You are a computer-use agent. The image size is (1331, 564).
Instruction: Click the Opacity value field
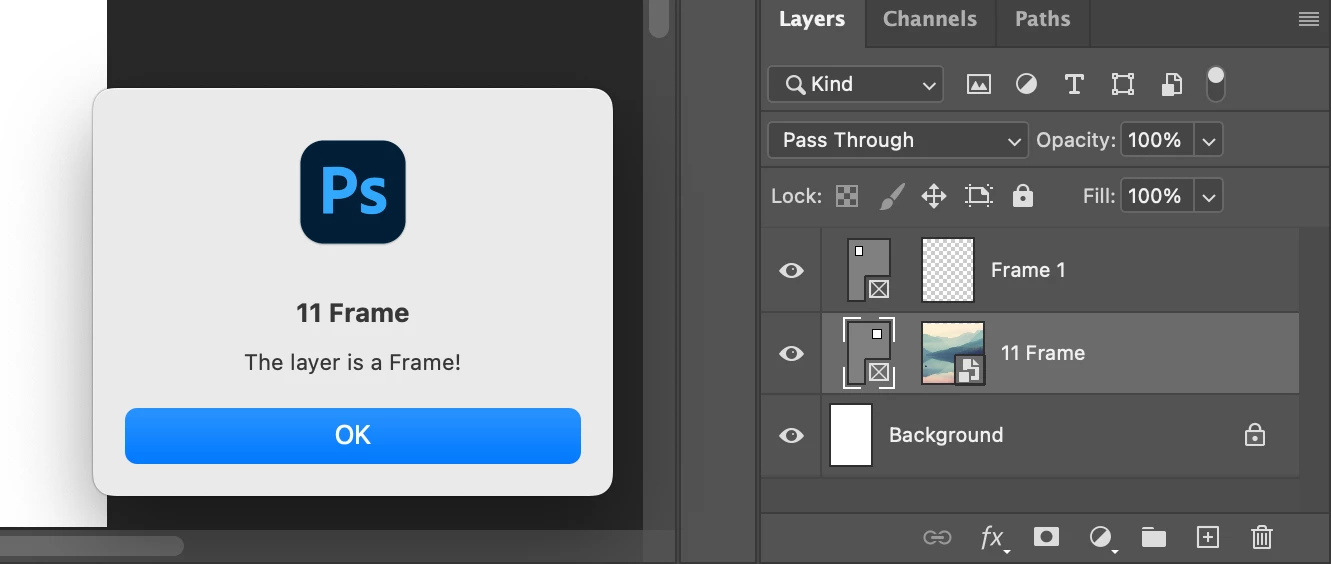coord(1157,140)
